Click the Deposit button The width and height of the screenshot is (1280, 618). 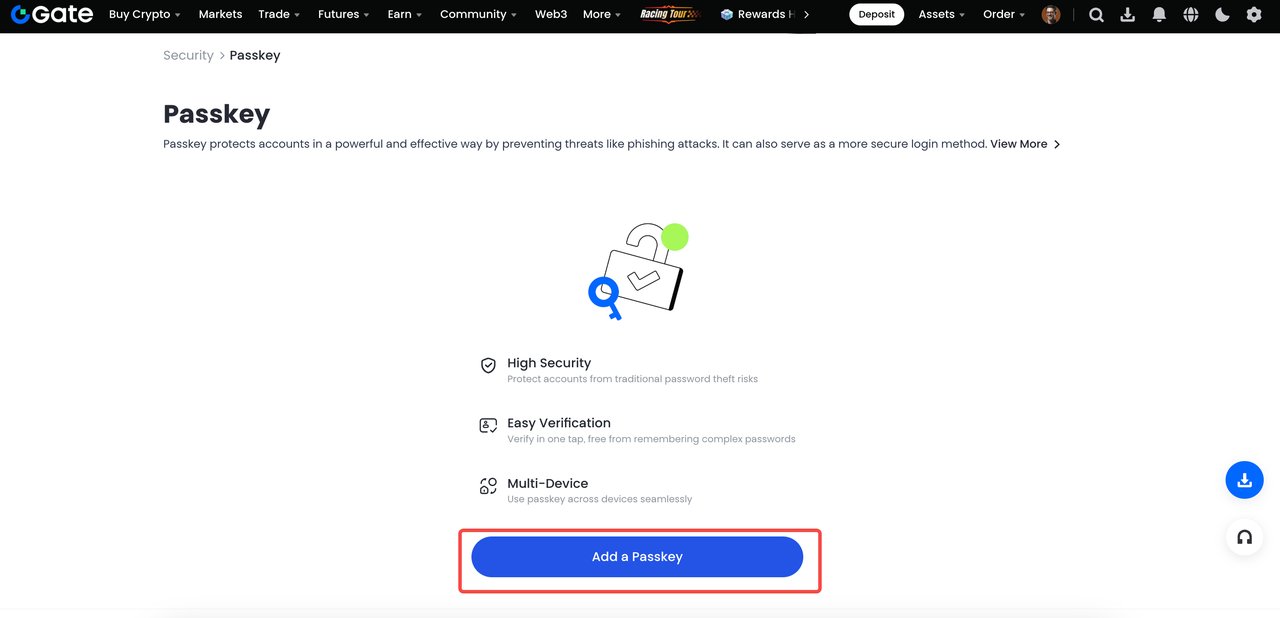click(876, 15)
